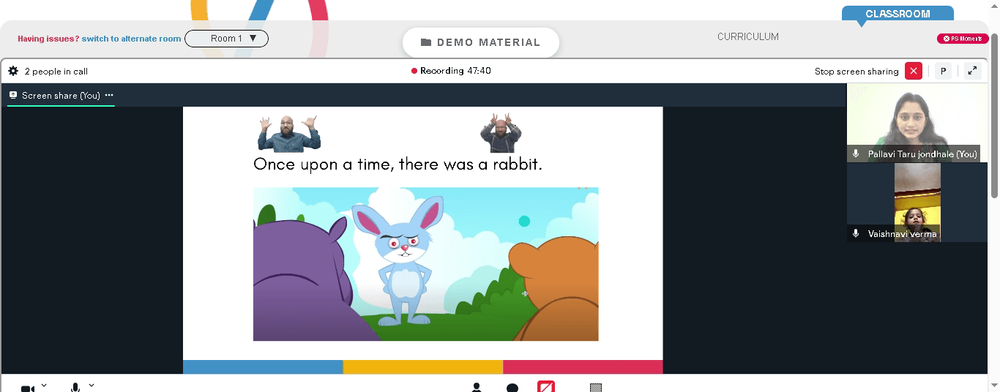This screenshot has width=1000, height=392.
Task: Click the red slashed screen share icon
Action: (x=546, y=386)
